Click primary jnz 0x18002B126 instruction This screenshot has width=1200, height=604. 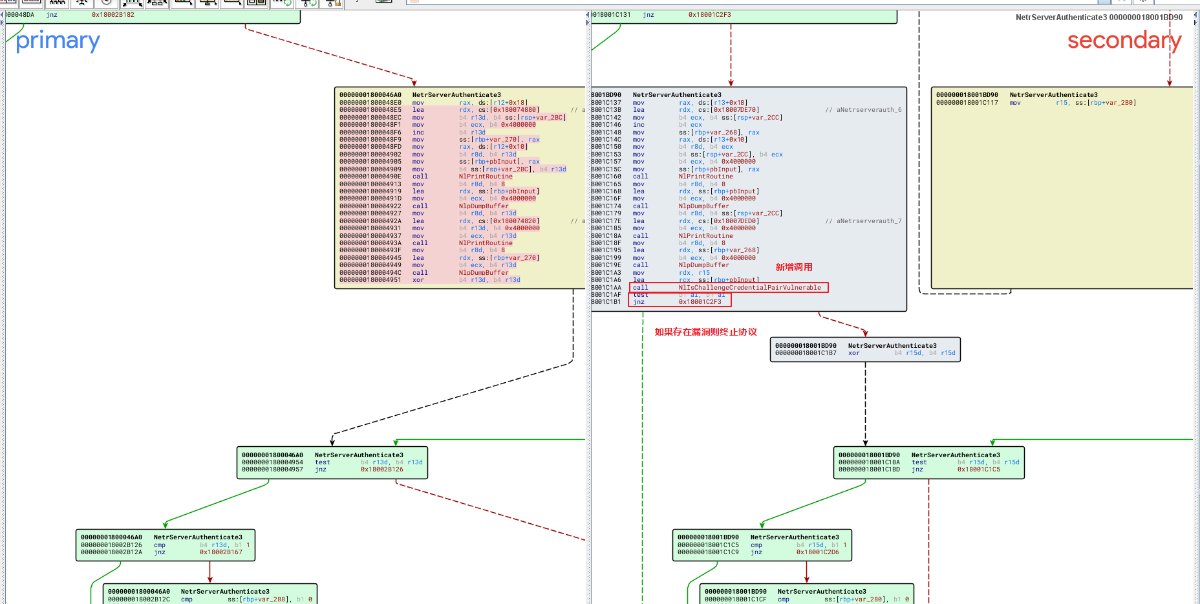(322, 469)
